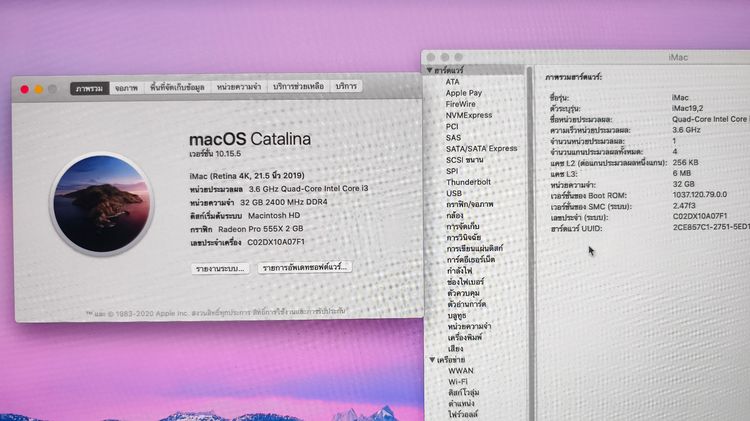The height and width of the screenshot is (421, 750).
Task: Select SPI in the hardware list
Action: click(452, 171)
